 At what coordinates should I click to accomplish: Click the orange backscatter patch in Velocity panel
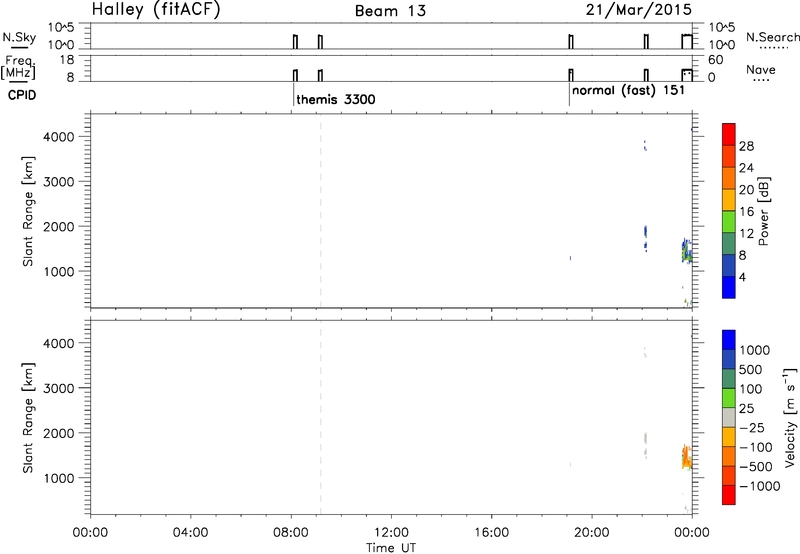(687, 457)
